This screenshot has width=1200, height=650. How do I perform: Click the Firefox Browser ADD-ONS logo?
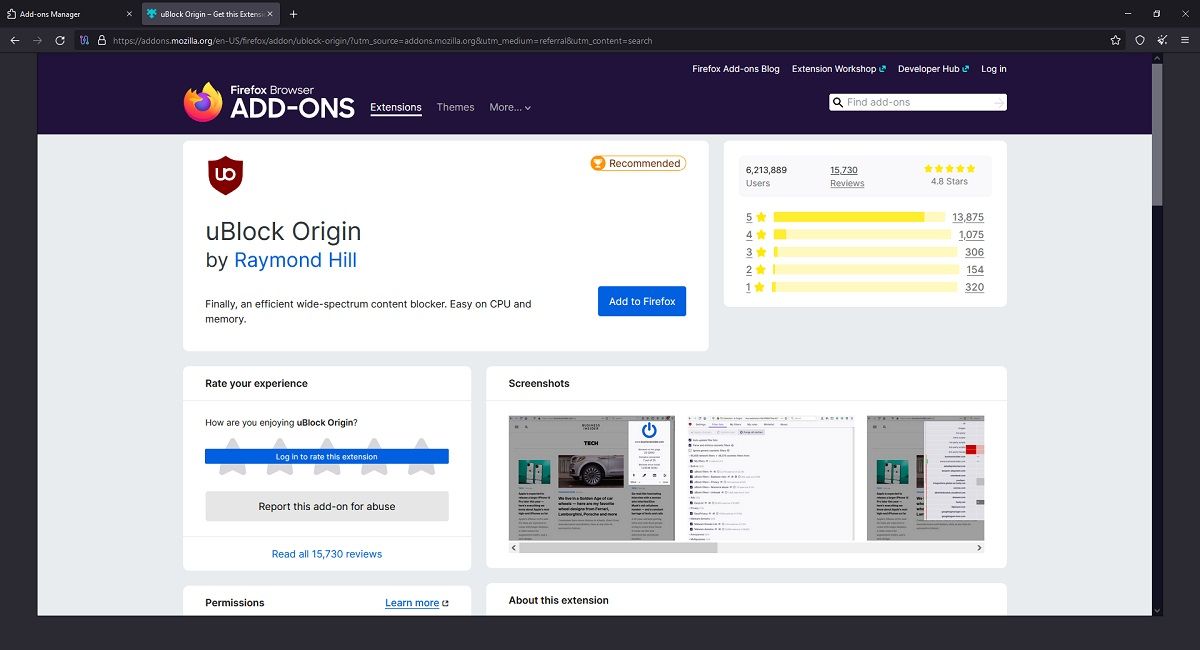[268, 100]
